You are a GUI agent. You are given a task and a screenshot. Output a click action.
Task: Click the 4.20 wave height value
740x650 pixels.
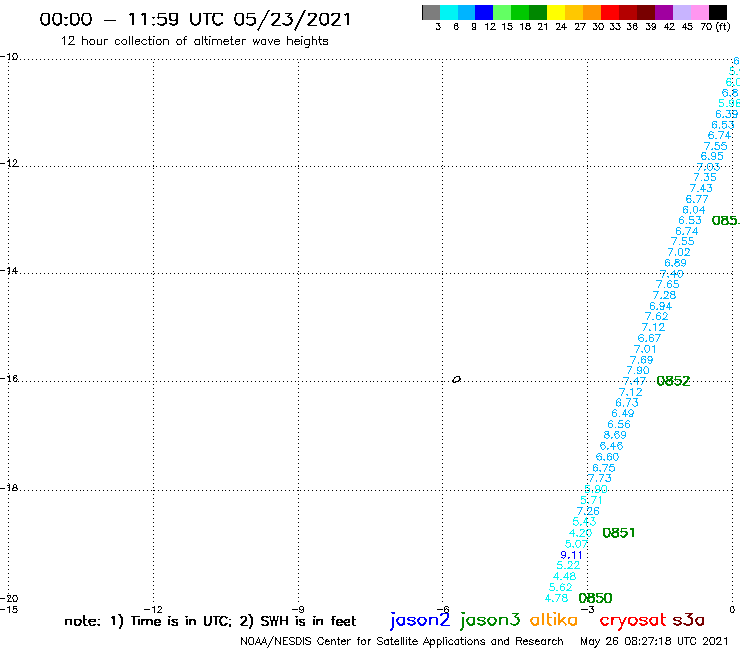point(580,533)
